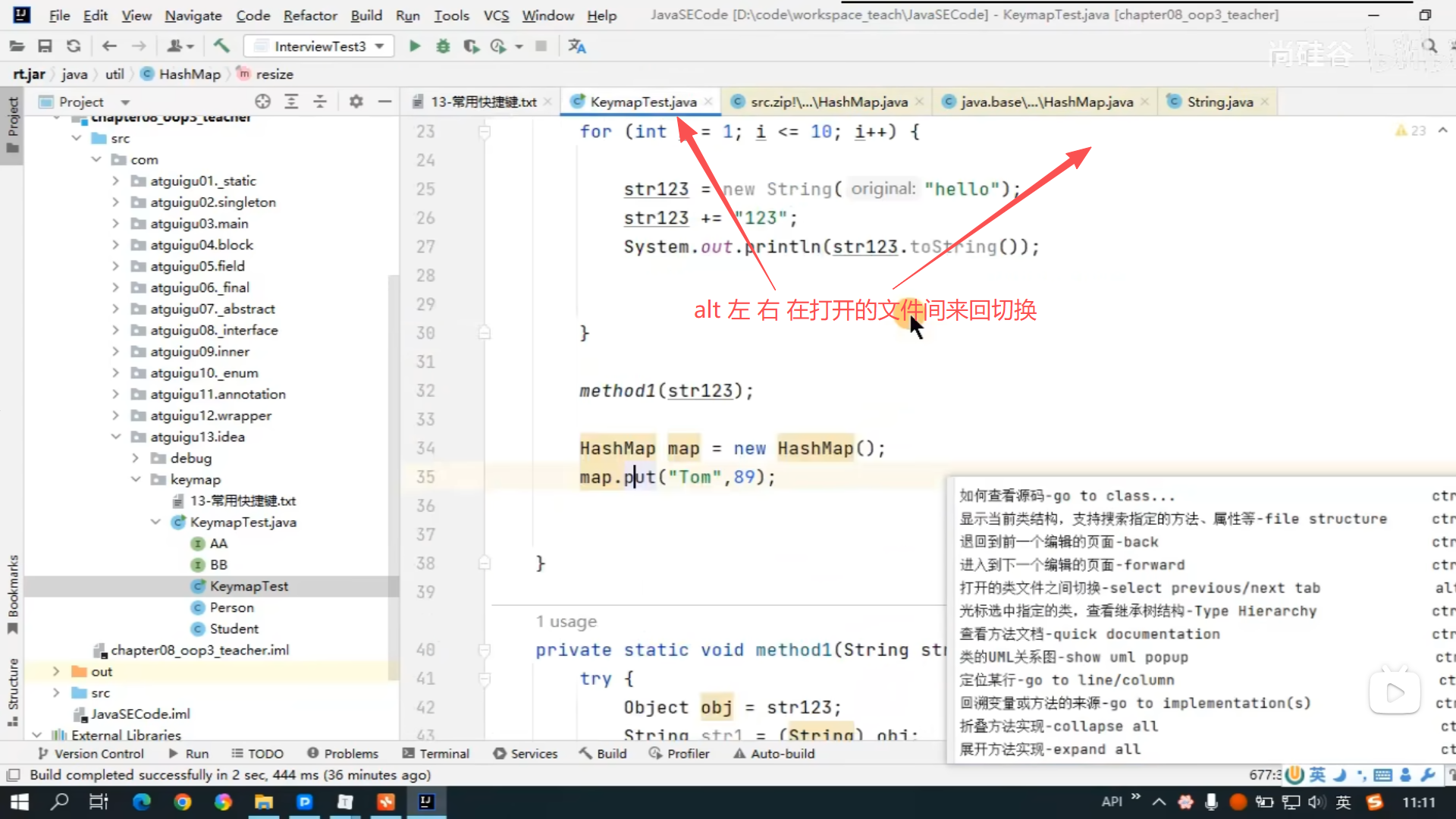Toggle fold marker on line 23
The height and width of the screenshot is (819, 1456).
click(x=484, y=132)
